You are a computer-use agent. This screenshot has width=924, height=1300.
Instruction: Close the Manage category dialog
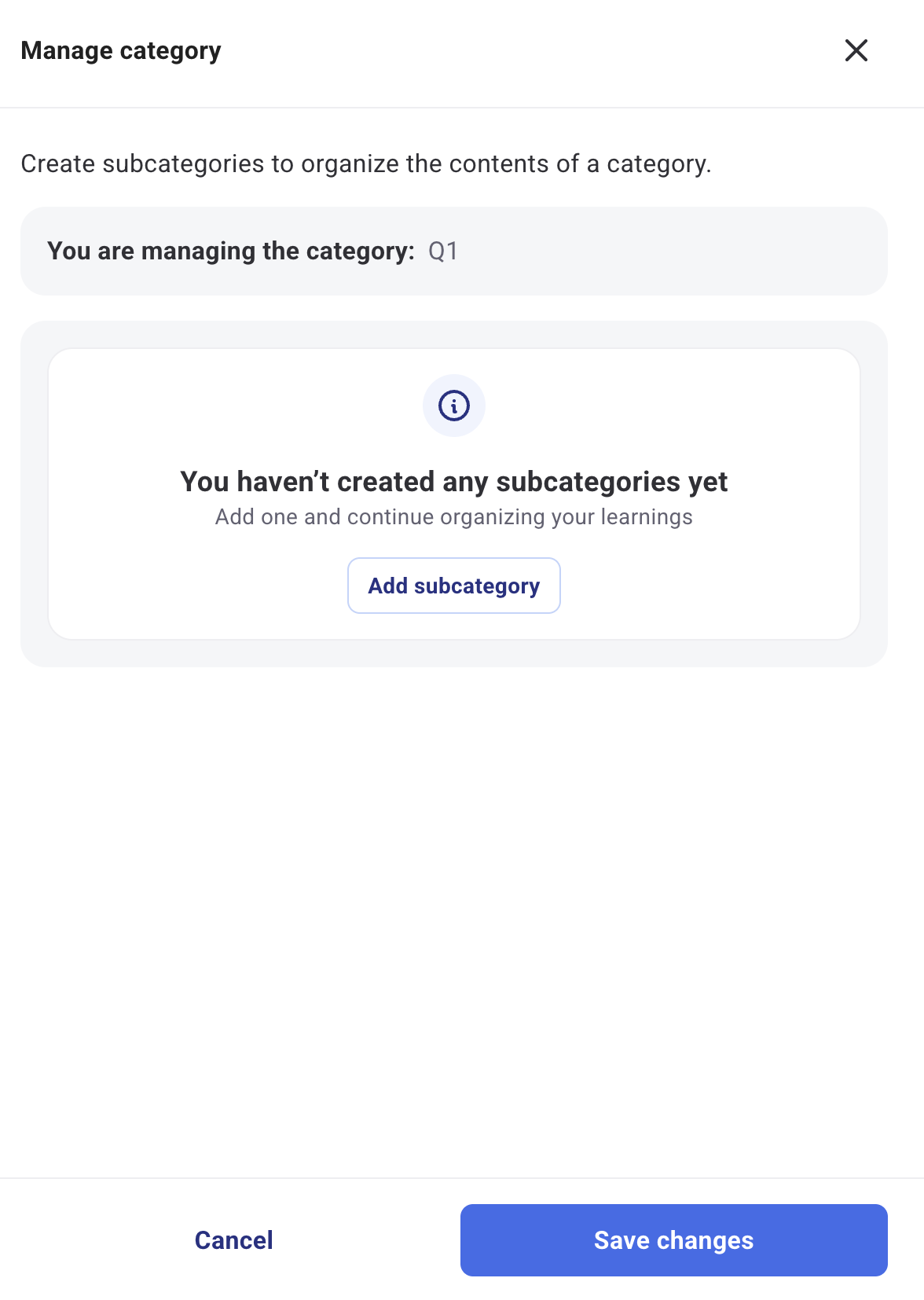[x=856, y=50]
